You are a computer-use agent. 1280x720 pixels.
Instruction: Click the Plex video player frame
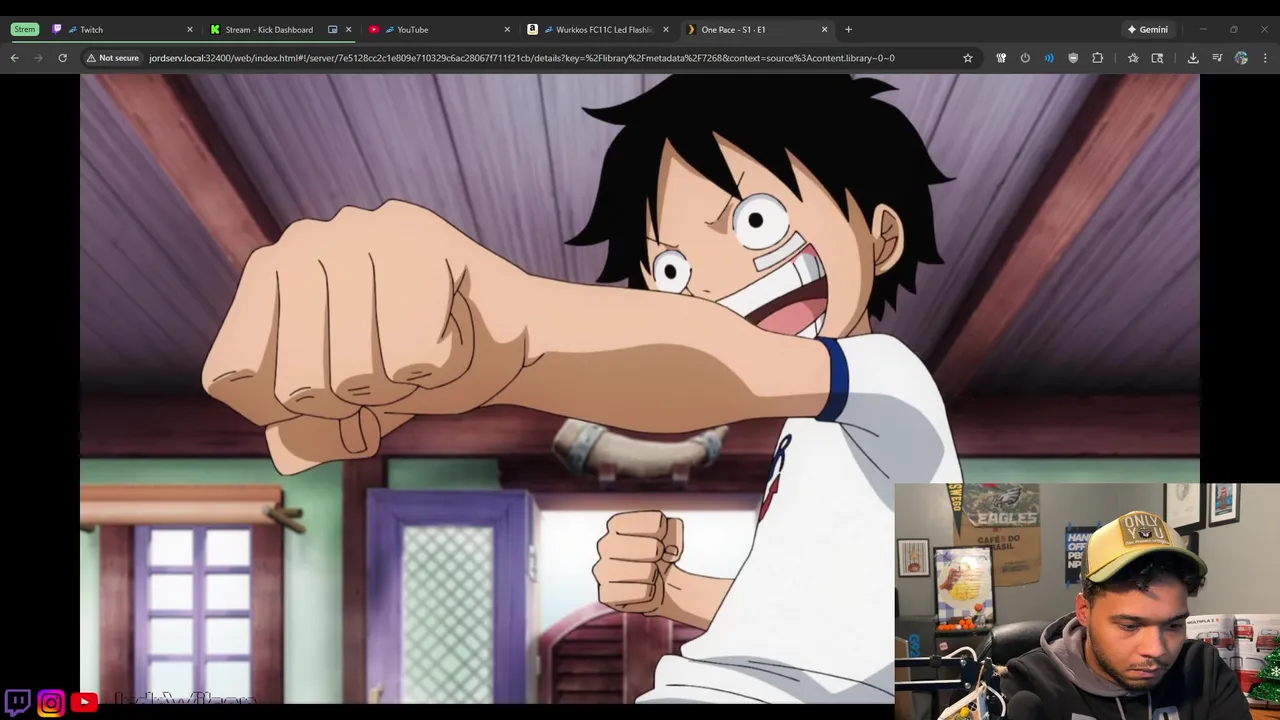[x=640, y=388]
